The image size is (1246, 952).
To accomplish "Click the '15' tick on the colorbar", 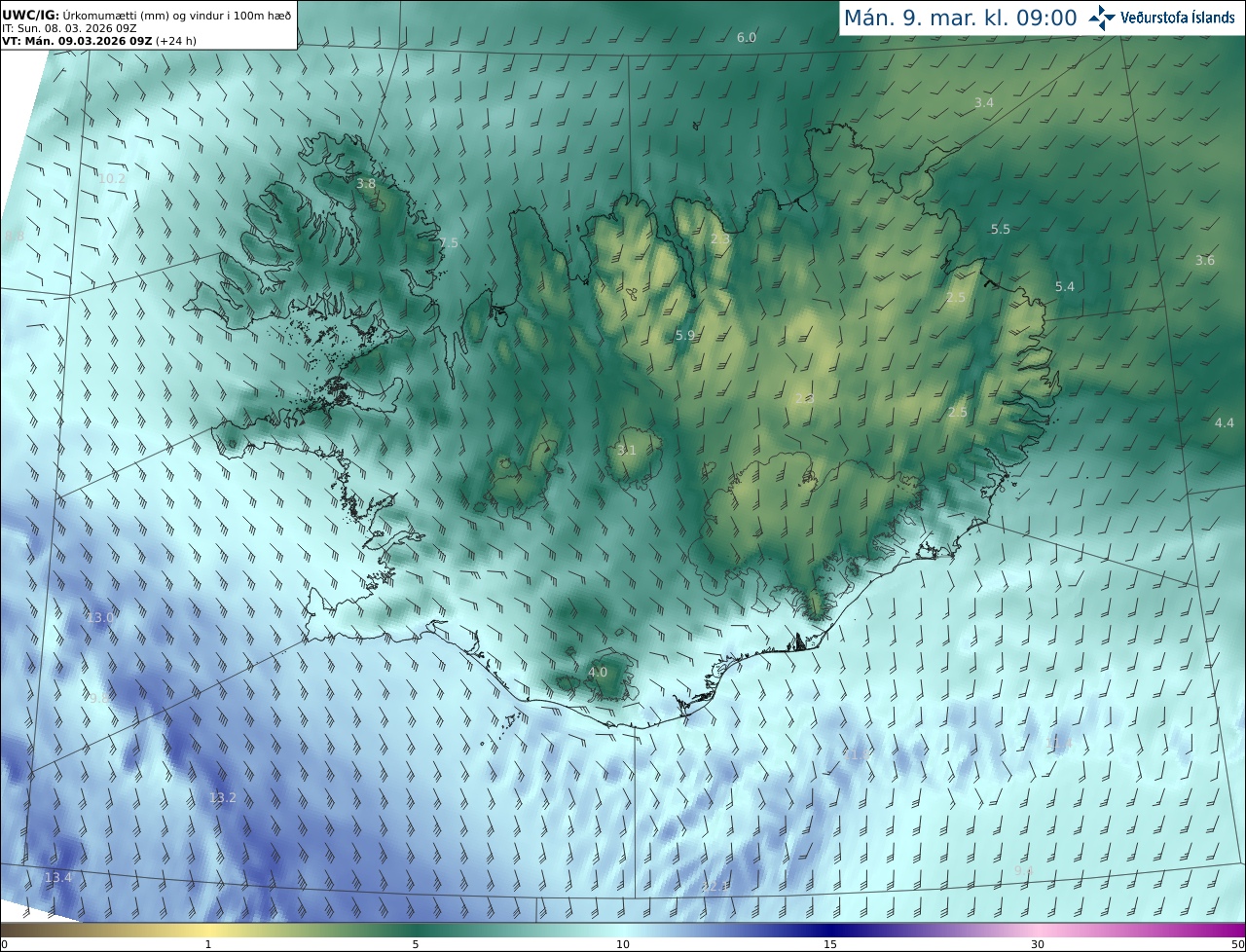I will 830,944.
